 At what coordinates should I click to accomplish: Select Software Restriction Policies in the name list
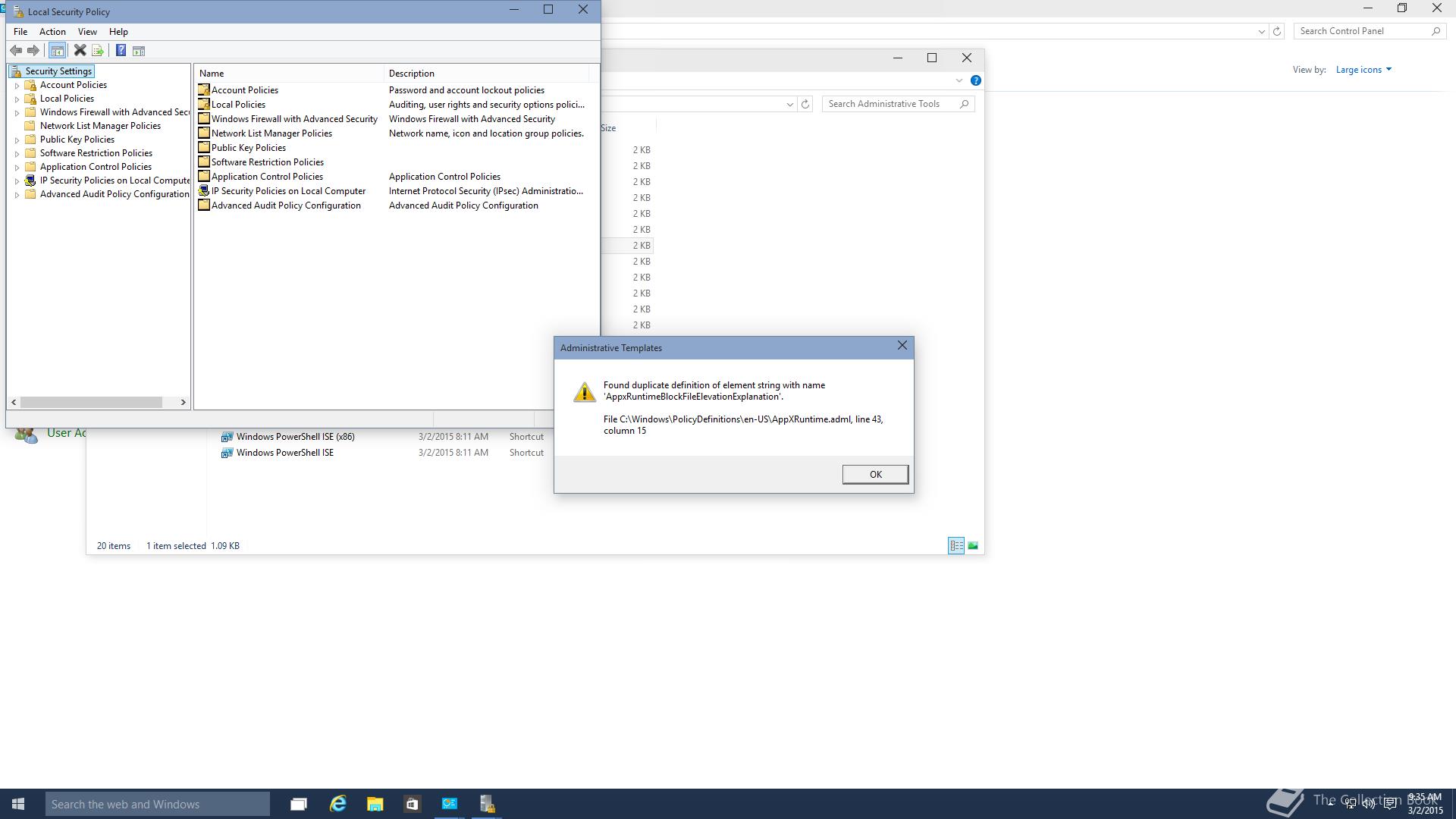[x=267, y=162]
